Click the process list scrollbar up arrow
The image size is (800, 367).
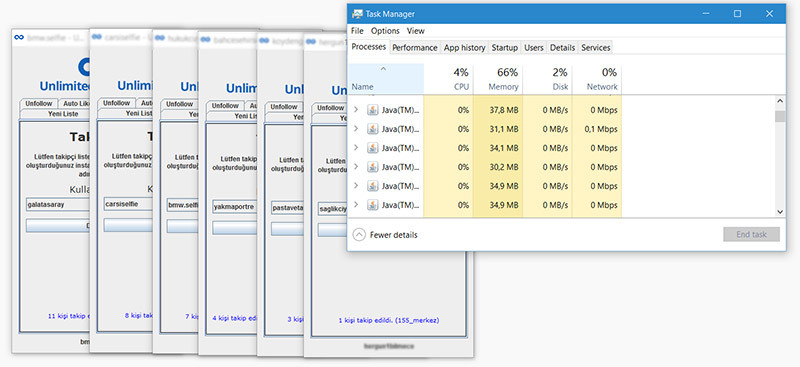[780, 101]
